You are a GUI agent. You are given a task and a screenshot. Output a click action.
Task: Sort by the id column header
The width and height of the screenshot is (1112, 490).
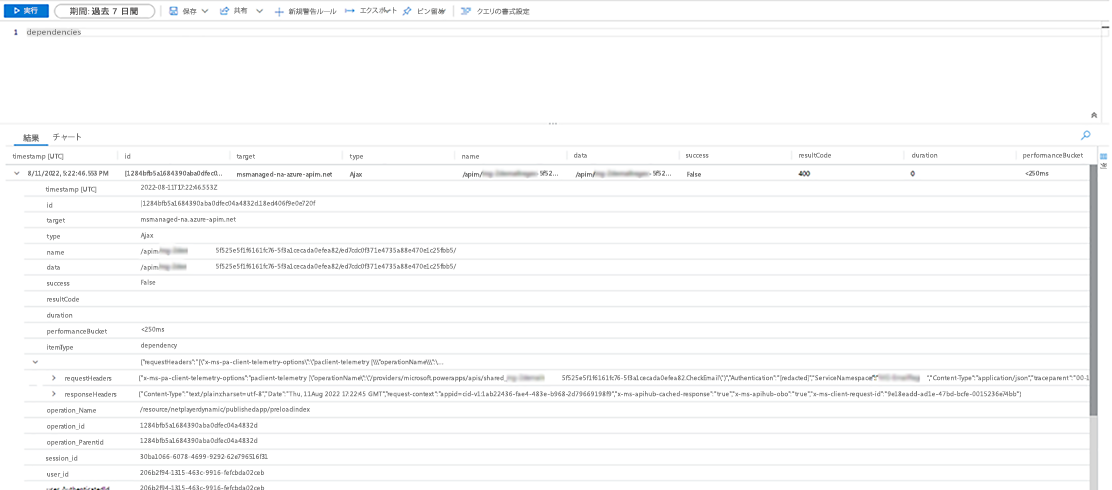[128, 155]
